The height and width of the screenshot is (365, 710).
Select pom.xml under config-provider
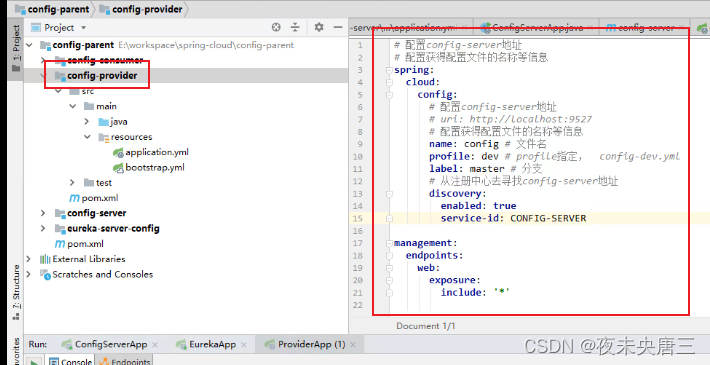click(x=93, y=198)
